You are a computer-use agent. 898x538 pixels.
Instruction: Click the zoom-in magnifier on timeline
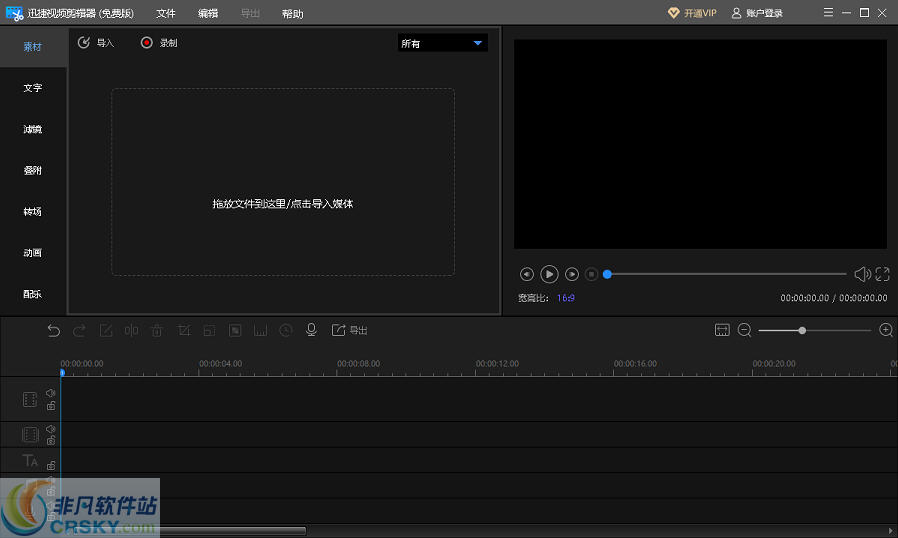pyautogui.click(x=885, y=330)
